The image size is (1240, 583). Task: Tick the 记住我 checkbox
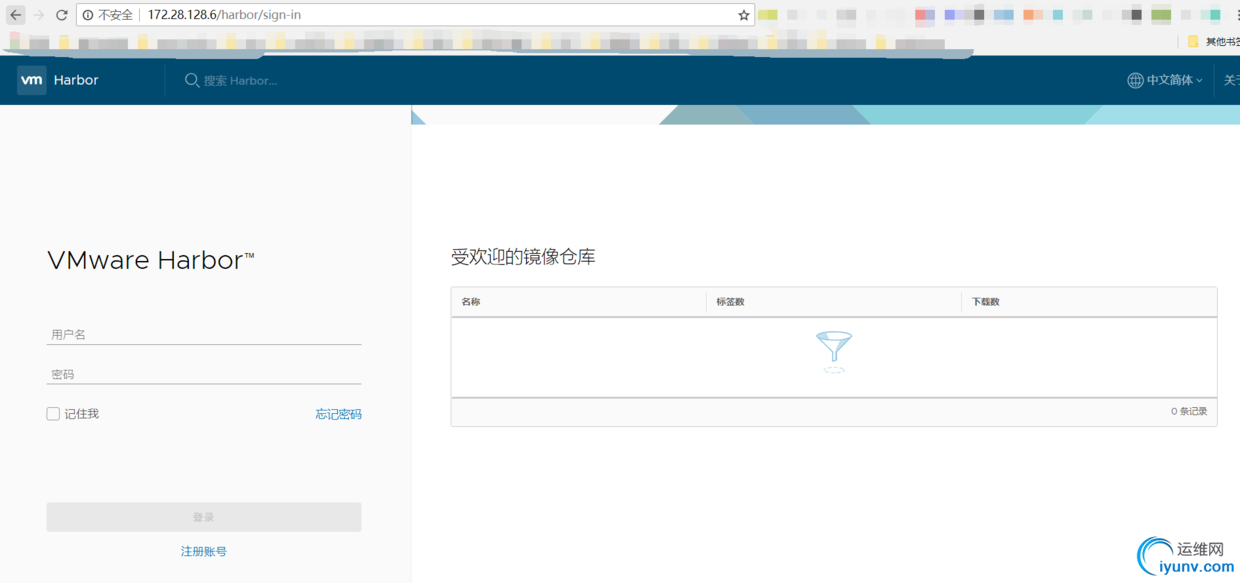point(53,414)
